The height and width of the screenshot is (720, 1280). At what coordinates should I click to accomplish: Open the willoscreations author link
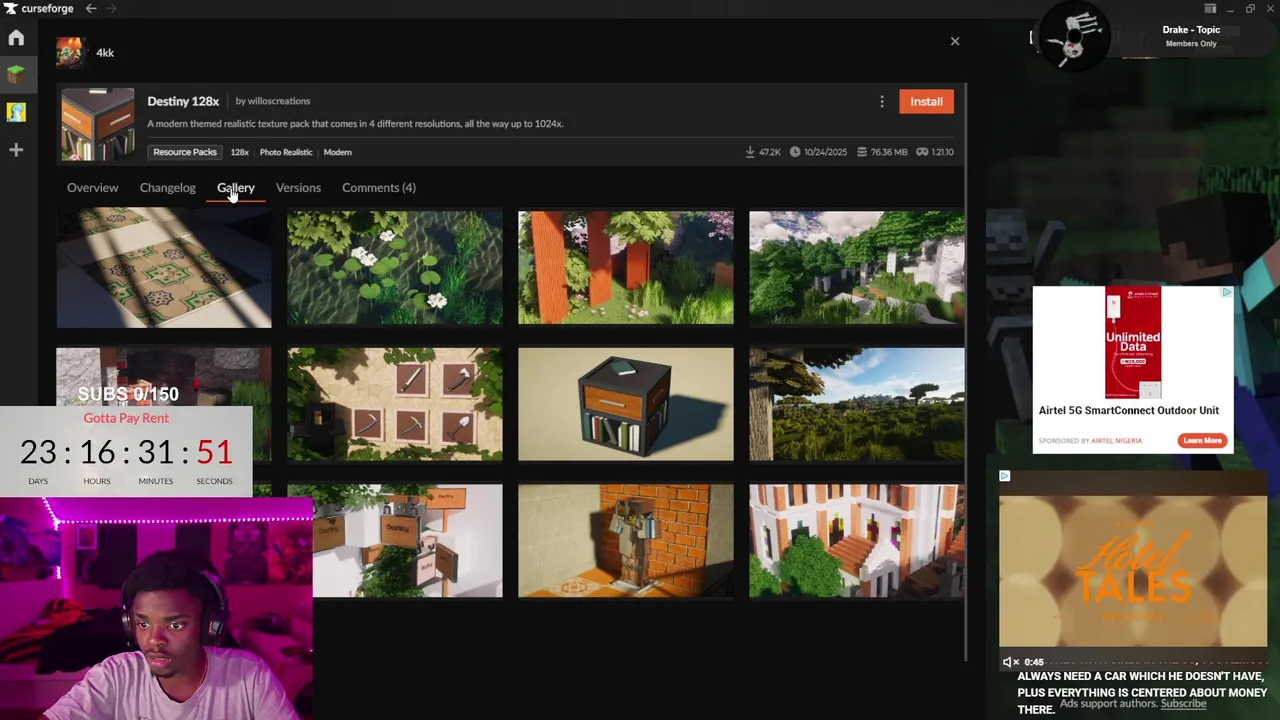(x=273, y=101)
